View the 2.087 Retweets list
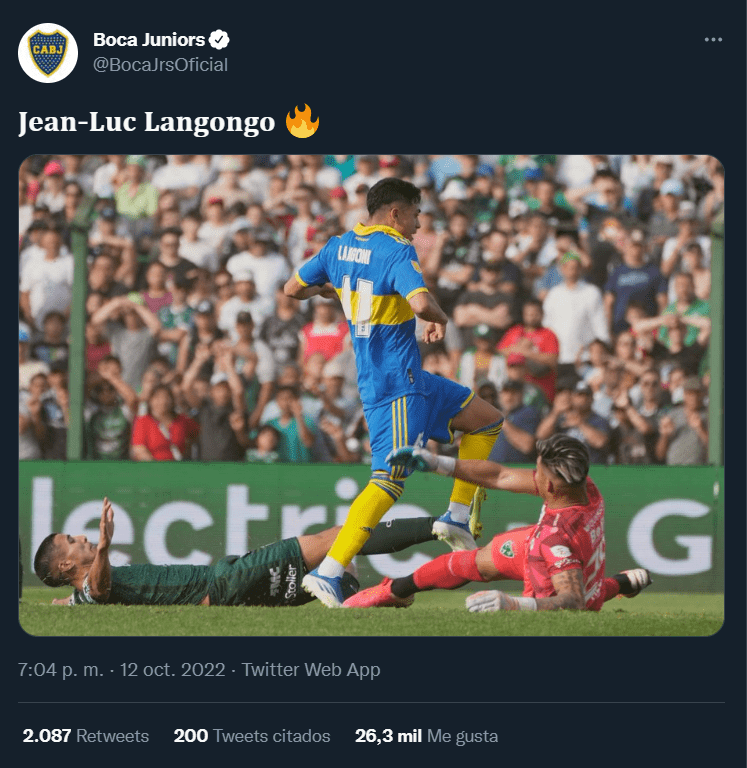This screenshot has width=747, height=768. tap(86, 736)
